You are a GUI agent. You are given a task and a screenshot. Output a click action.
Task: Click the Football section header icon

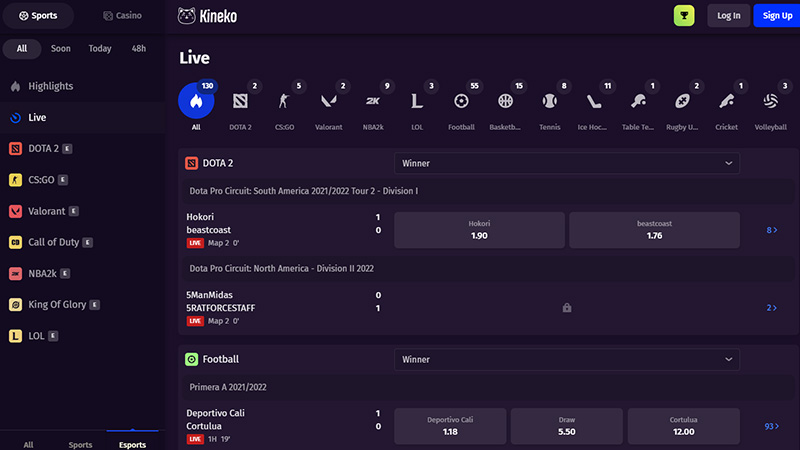(191, 360)
